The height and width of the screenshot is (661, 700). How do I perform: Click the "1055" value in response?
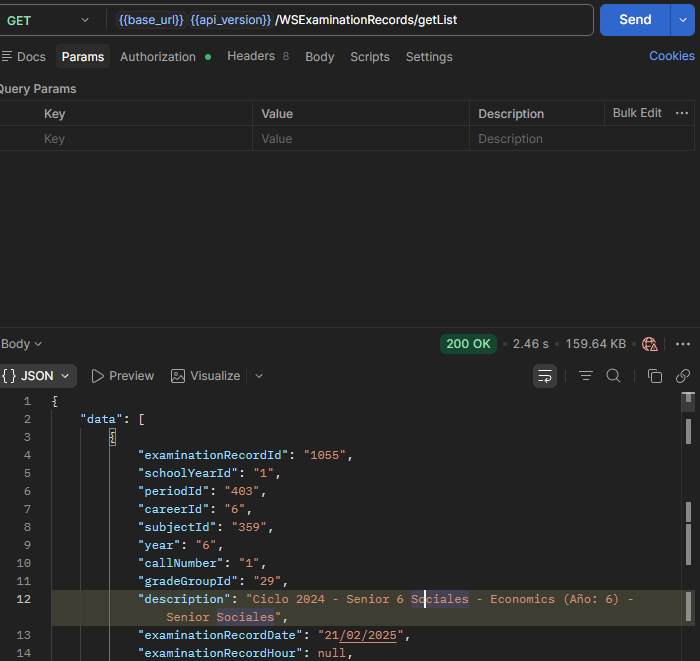pyautogui.click(x=325, y=455)
